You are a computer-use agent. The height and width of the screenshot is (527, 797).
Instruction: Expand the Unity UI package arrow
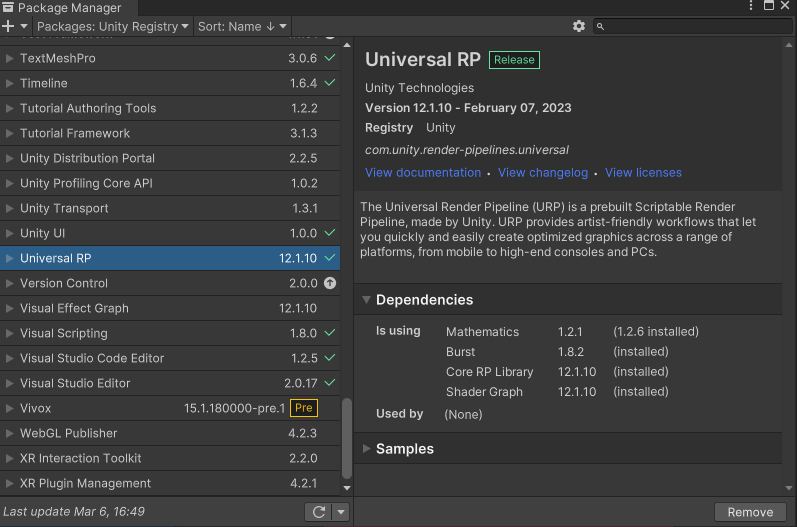click(9, 233)
